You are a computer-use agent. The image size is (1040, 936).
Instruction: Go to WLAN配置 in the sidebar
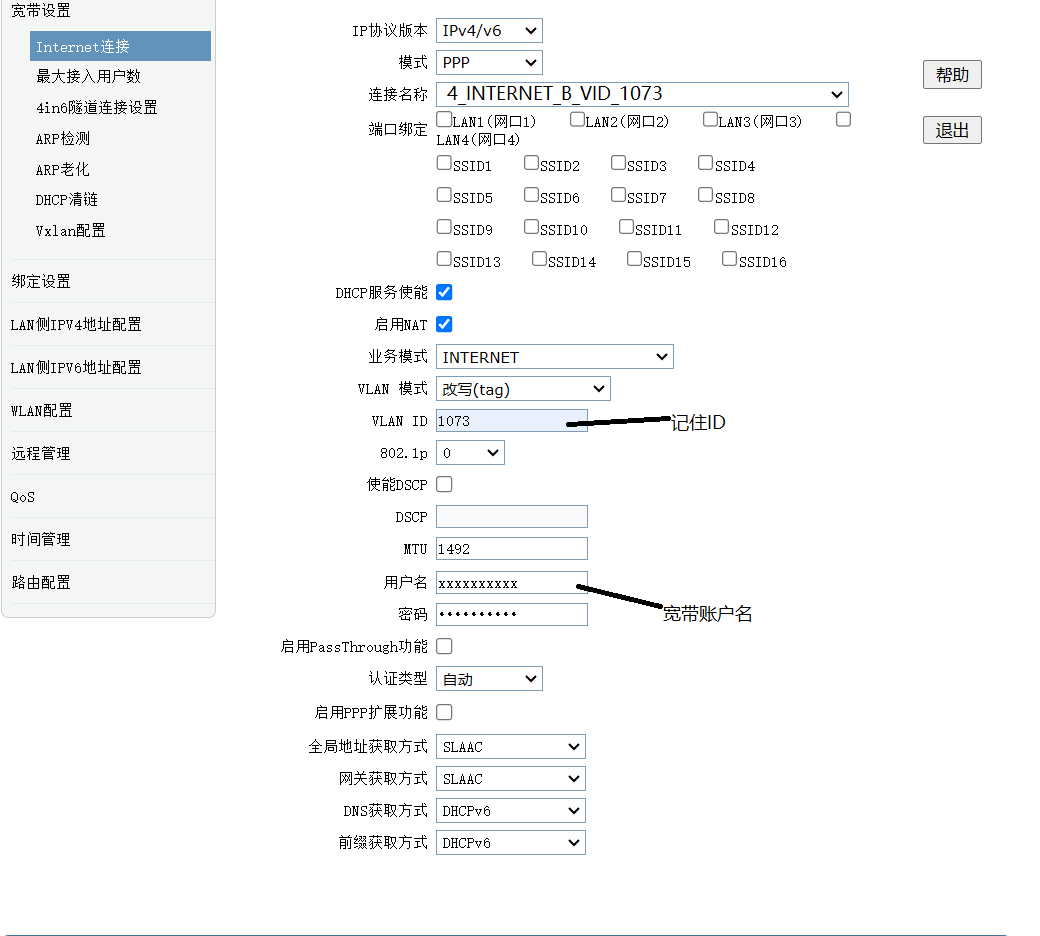[x=42, y=410]
